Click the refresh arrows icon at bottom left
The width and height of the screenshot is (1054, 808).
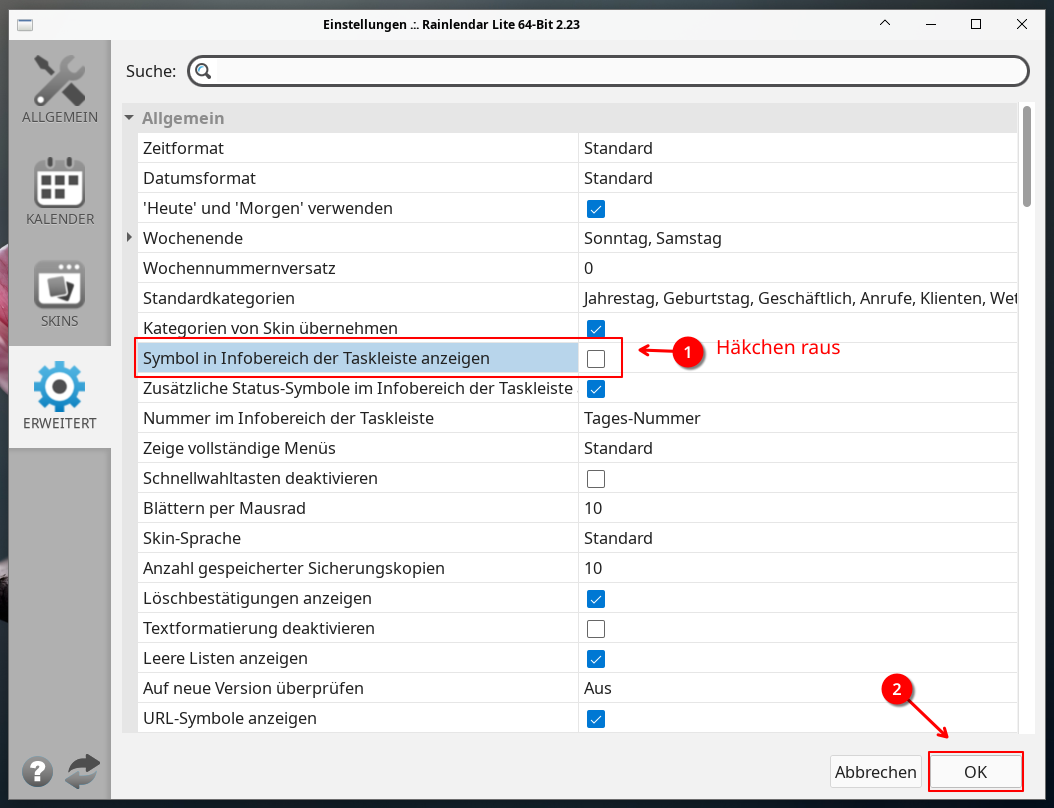pyautogui.click(x=83, y=771)
